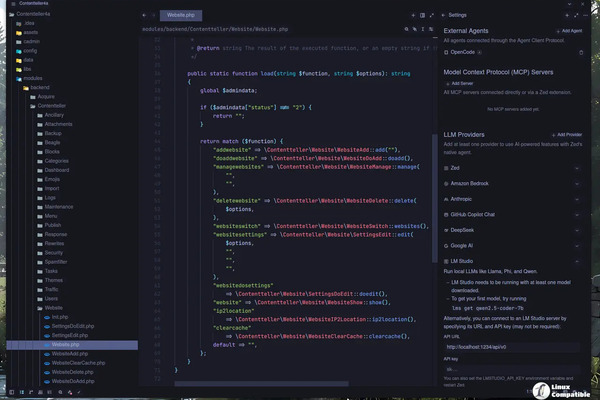The width and height of the screenshot is (600, 400).
Task: Click the breadcrumb path modules/backend/Contentteller/Website/Website.php
Action: (x=215, y=29)
